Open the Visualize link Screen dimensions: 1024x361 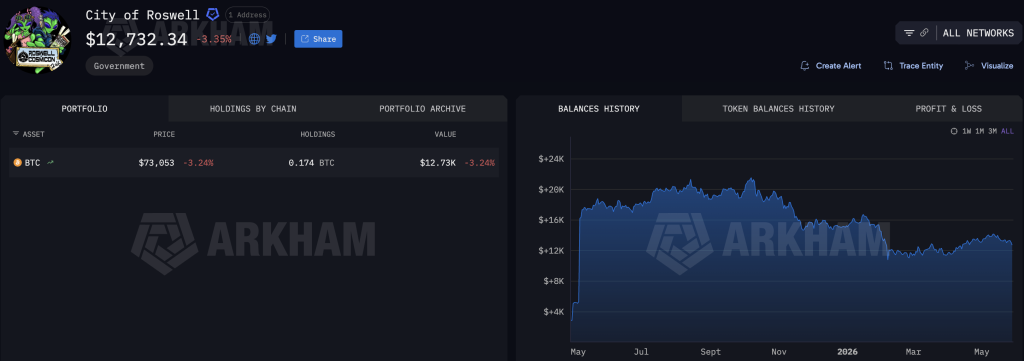click(x=997, y=66)
